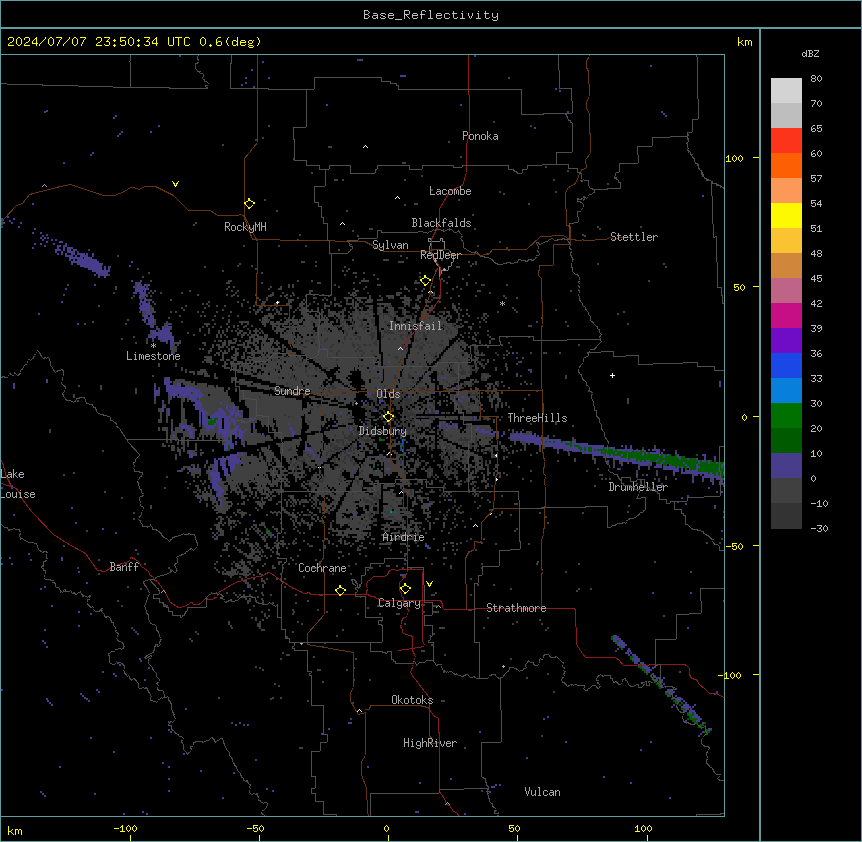This screenshot has width=862, height=842.
Task: Click the Ponoka city label
Action: pyautogui.click(x=480, y=136)
